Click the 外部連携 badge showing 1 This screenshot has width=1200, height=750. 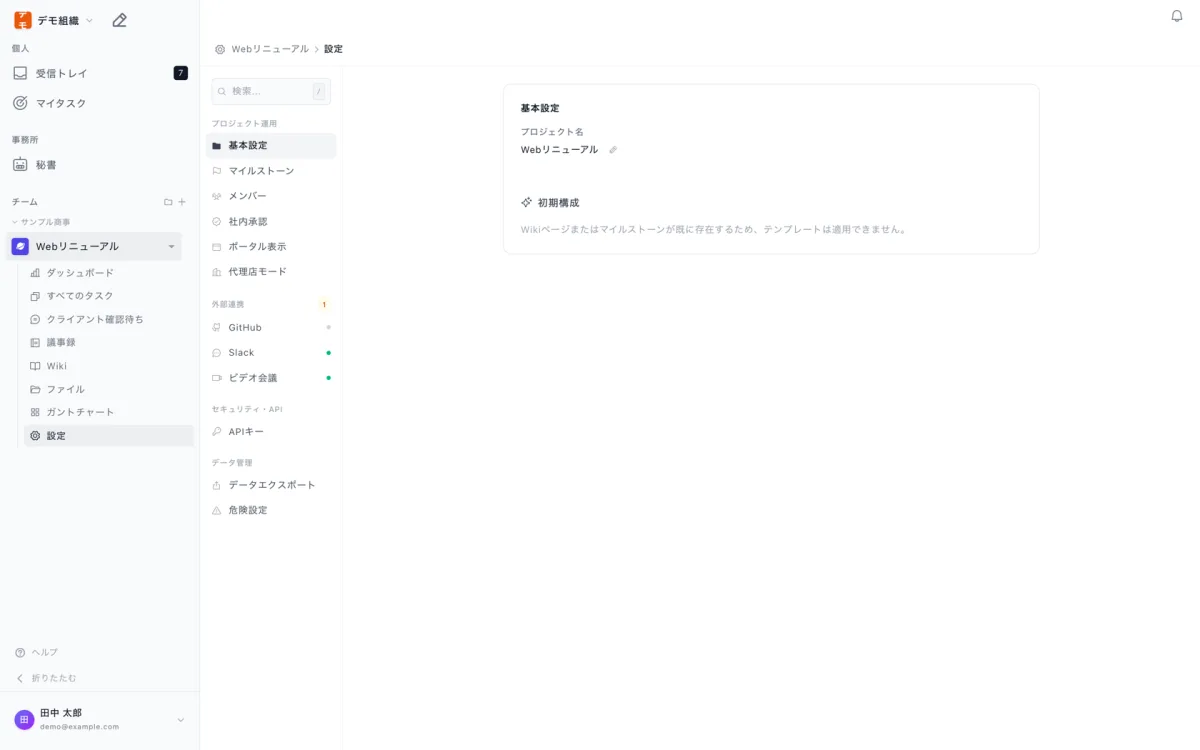(x=324, y=305)
